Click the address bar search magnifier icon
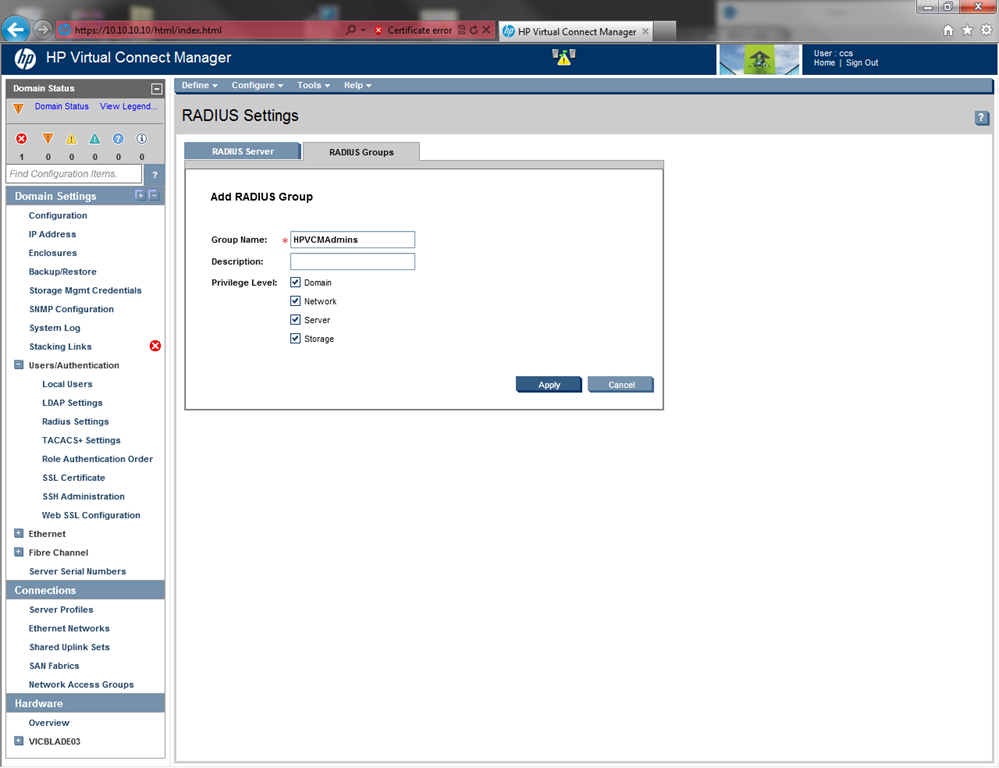 pos(350,30)
